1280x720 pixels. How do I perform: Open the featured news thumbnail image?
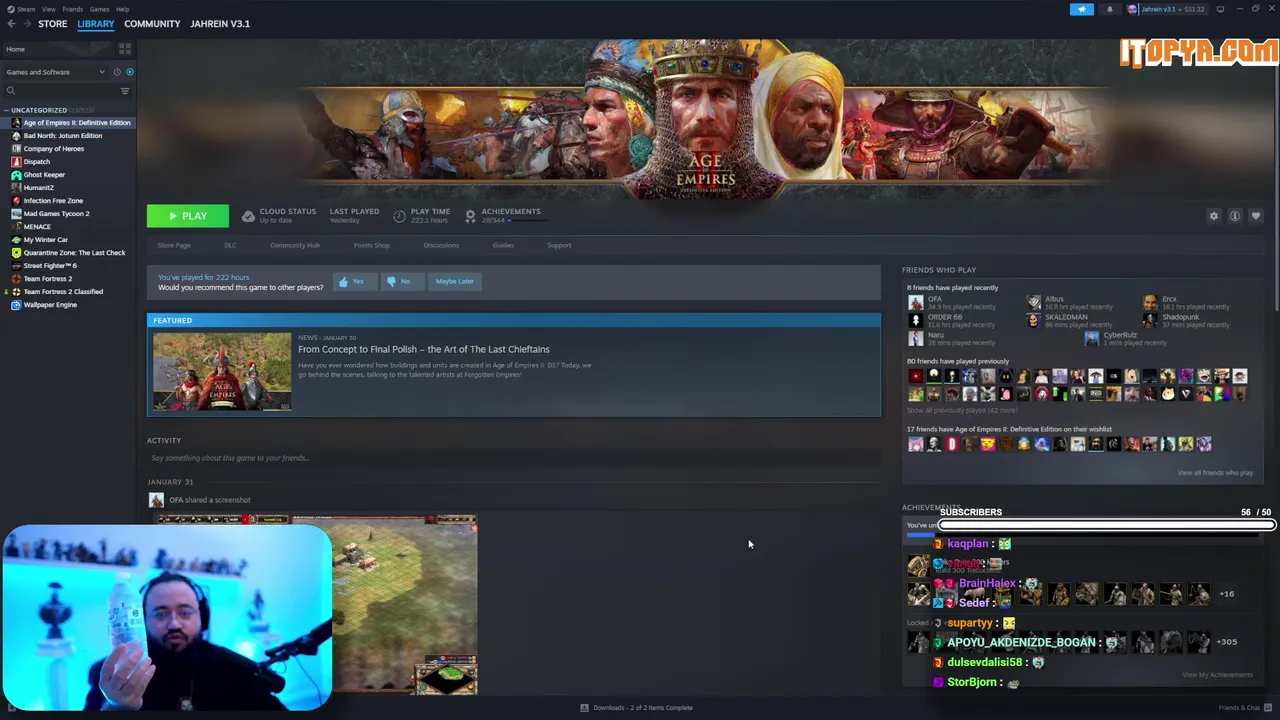tap(222, 372)
